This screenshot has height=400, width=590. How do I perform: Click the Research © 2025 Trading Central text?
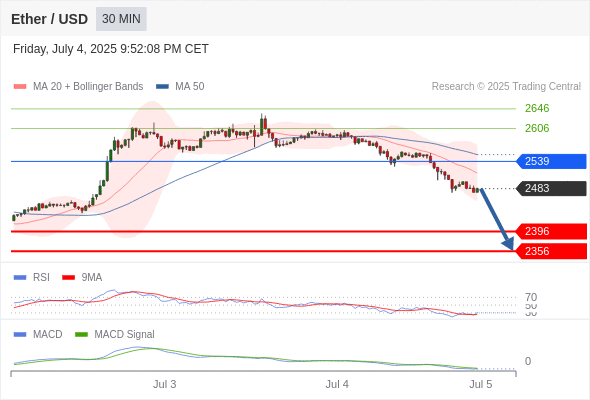506,87
